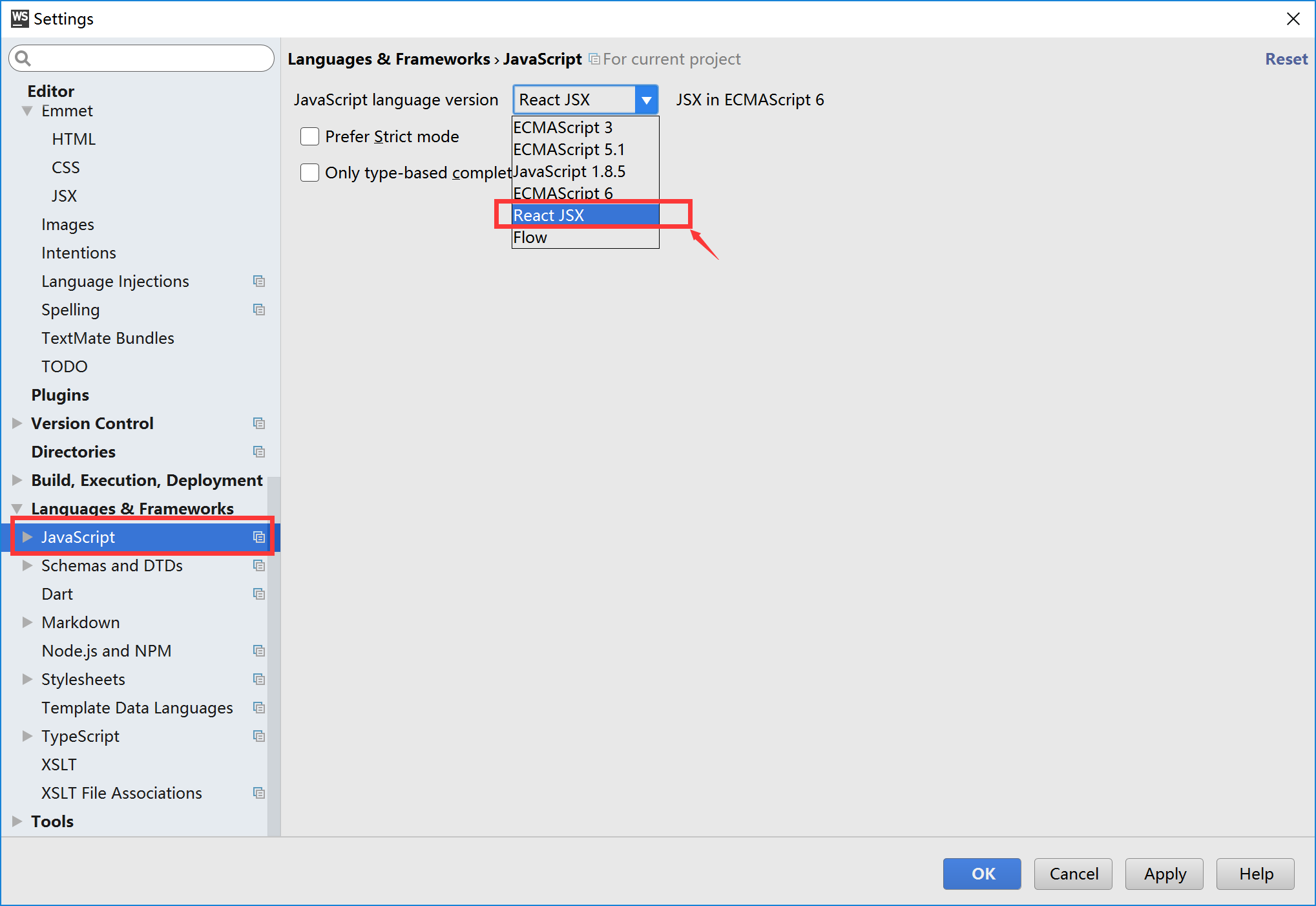
Task: Open the XSLT settings page
Action: (59, 764)
